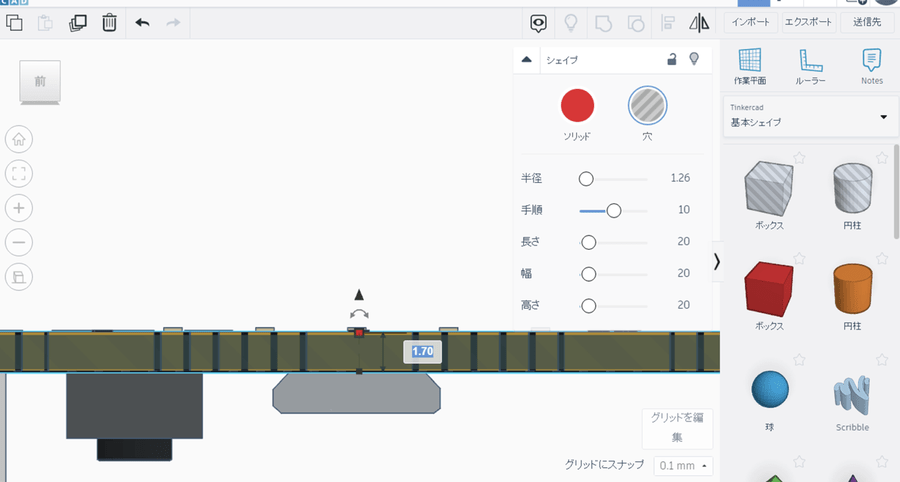Fit all in view icon
The width and height of the screenshot is (900, 482).
(x=19, y=174)
